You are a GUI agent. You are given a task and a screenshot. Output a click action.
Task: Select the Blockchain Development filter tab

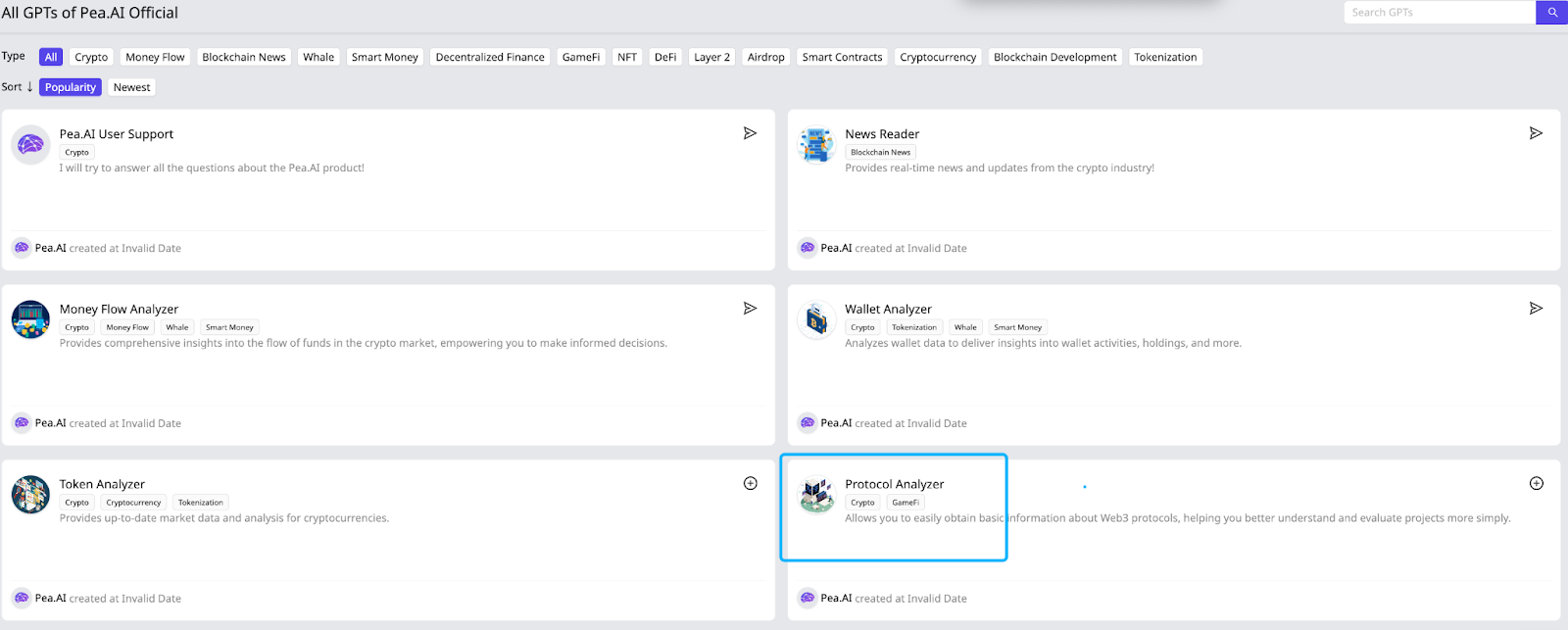(1054, 57)
